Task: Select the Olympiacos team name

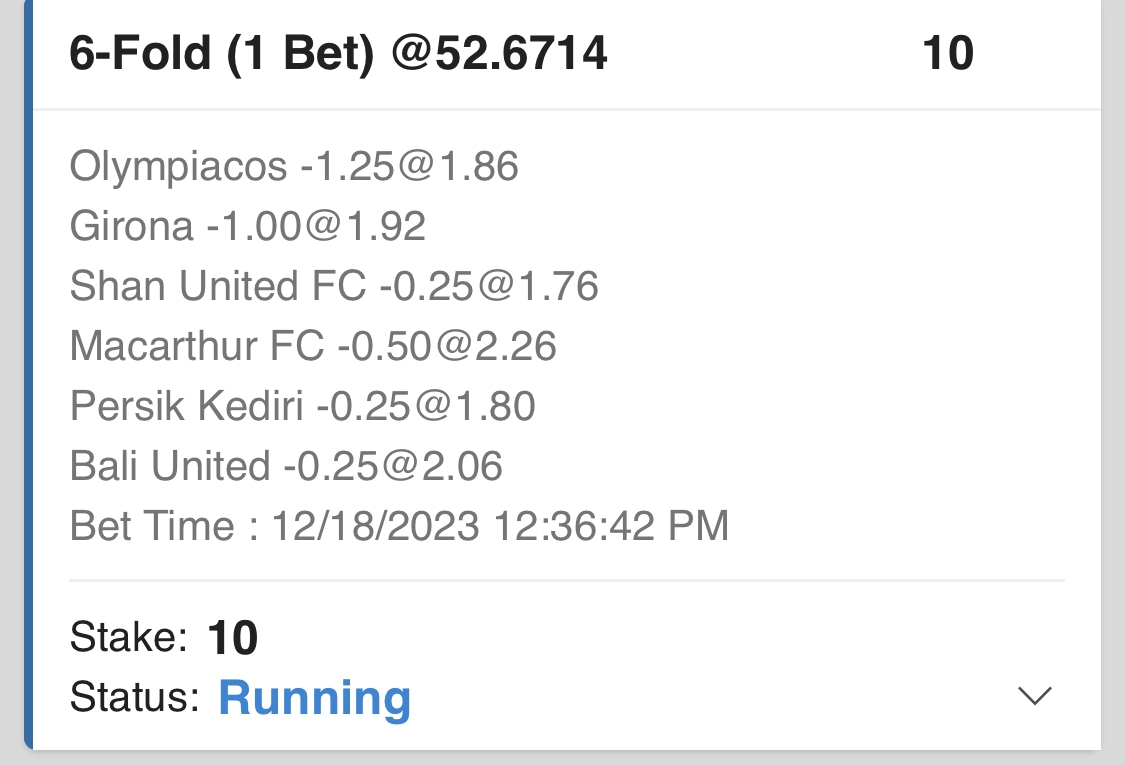Action: click(x=178, y=166)
